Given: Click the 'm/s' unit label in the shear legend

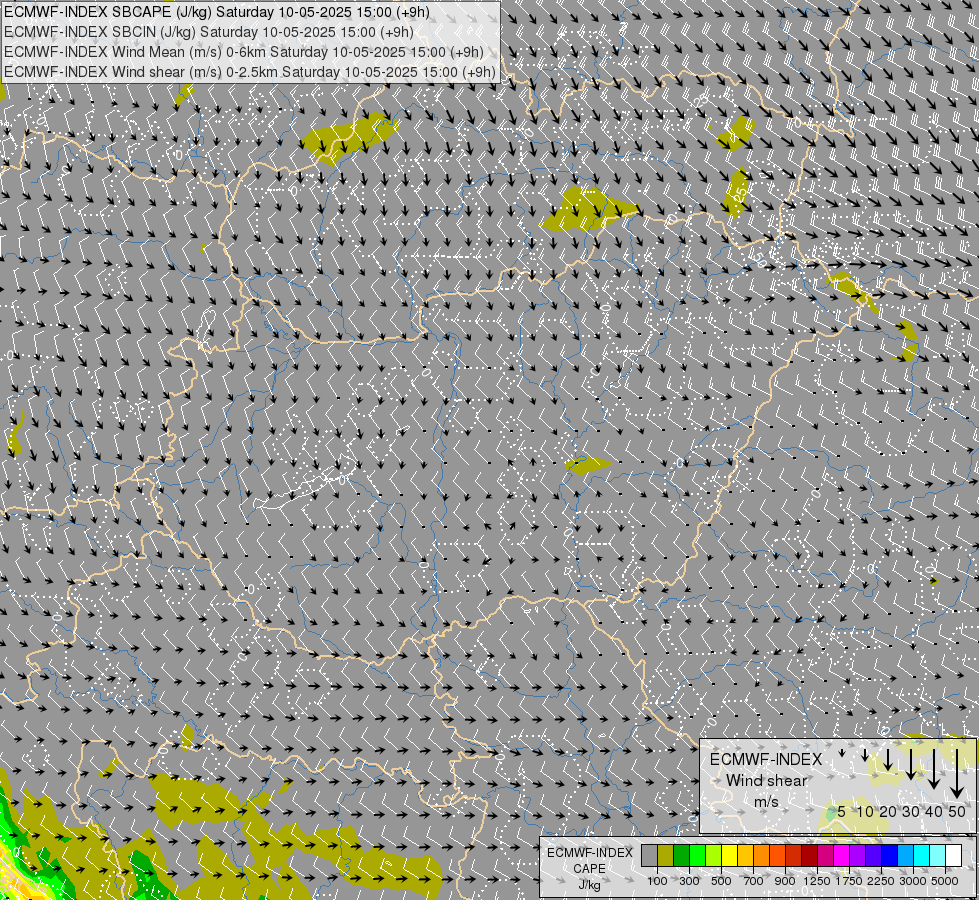Looking at the screenshot, I should (x=766, y=801).
